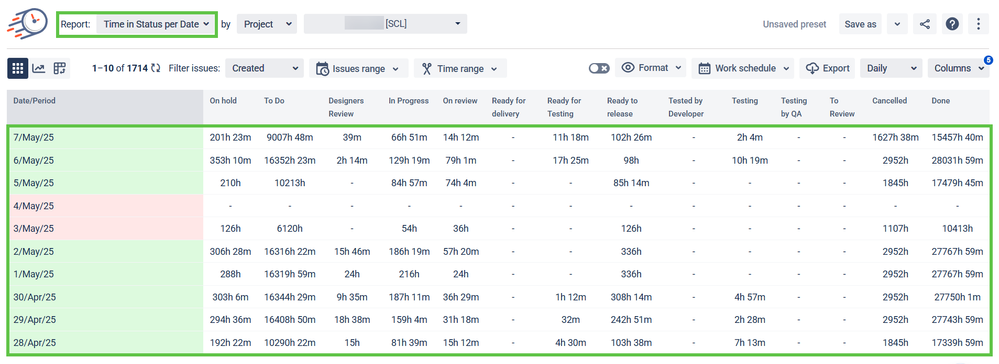Screen dimensions: 999x364
Task: Click the 308h 14m Ready to release value
Action: [x=631, y=297]
